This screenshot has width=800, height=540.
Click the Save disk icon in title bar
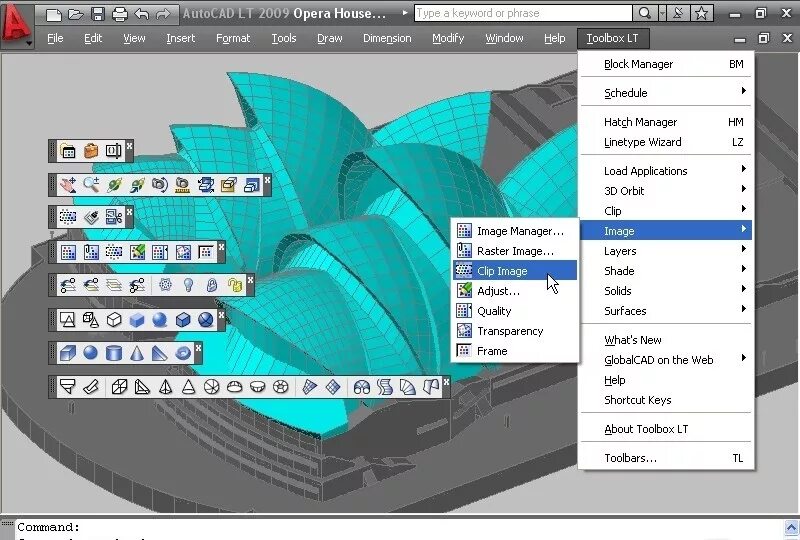point(97,14)
